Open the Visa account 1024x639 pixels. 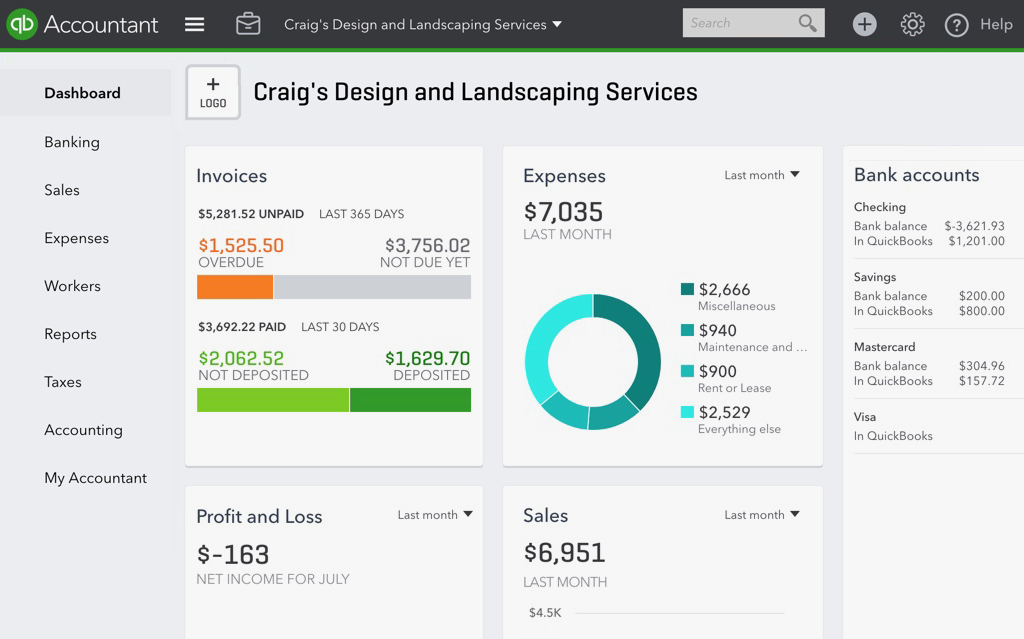click(865, 417)
